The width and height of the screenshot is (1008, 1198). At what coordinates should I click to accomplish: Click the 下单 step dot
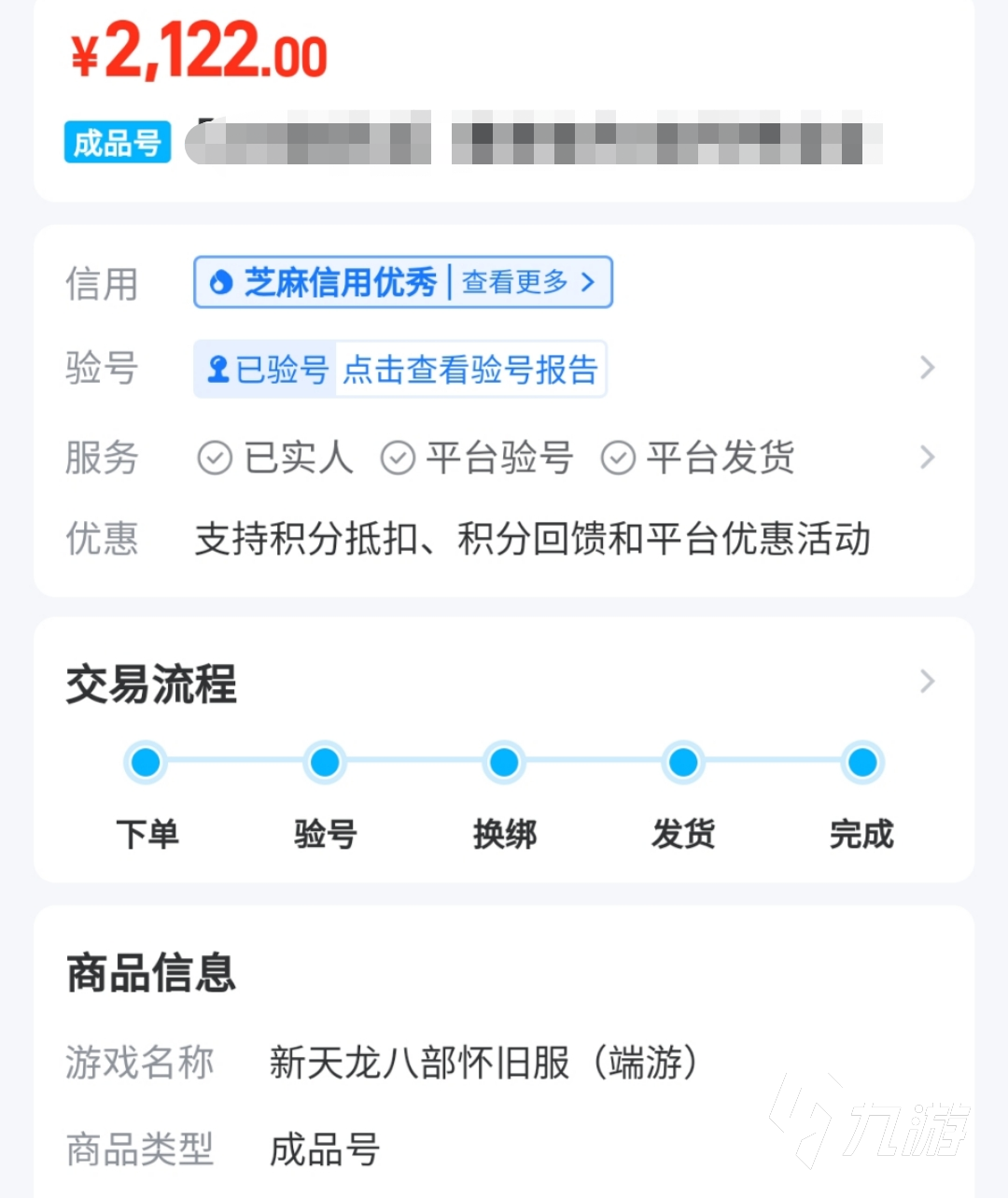146,763
